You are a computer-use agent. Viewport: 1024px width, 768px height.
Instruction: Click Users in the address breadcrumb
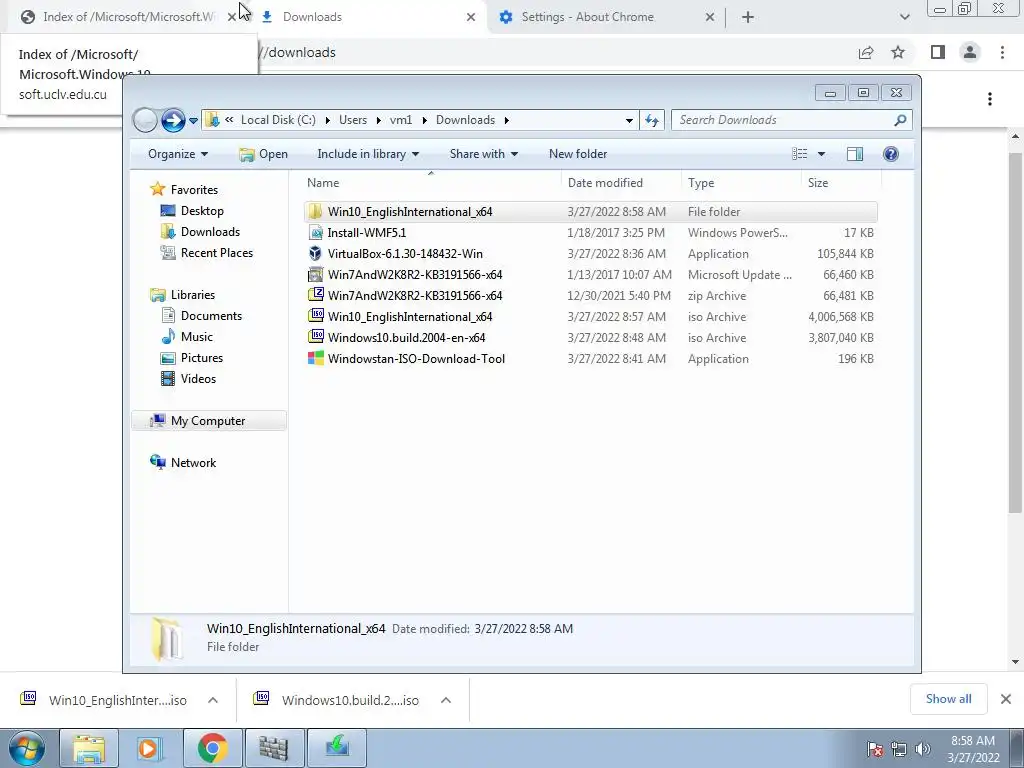(353, 120)
